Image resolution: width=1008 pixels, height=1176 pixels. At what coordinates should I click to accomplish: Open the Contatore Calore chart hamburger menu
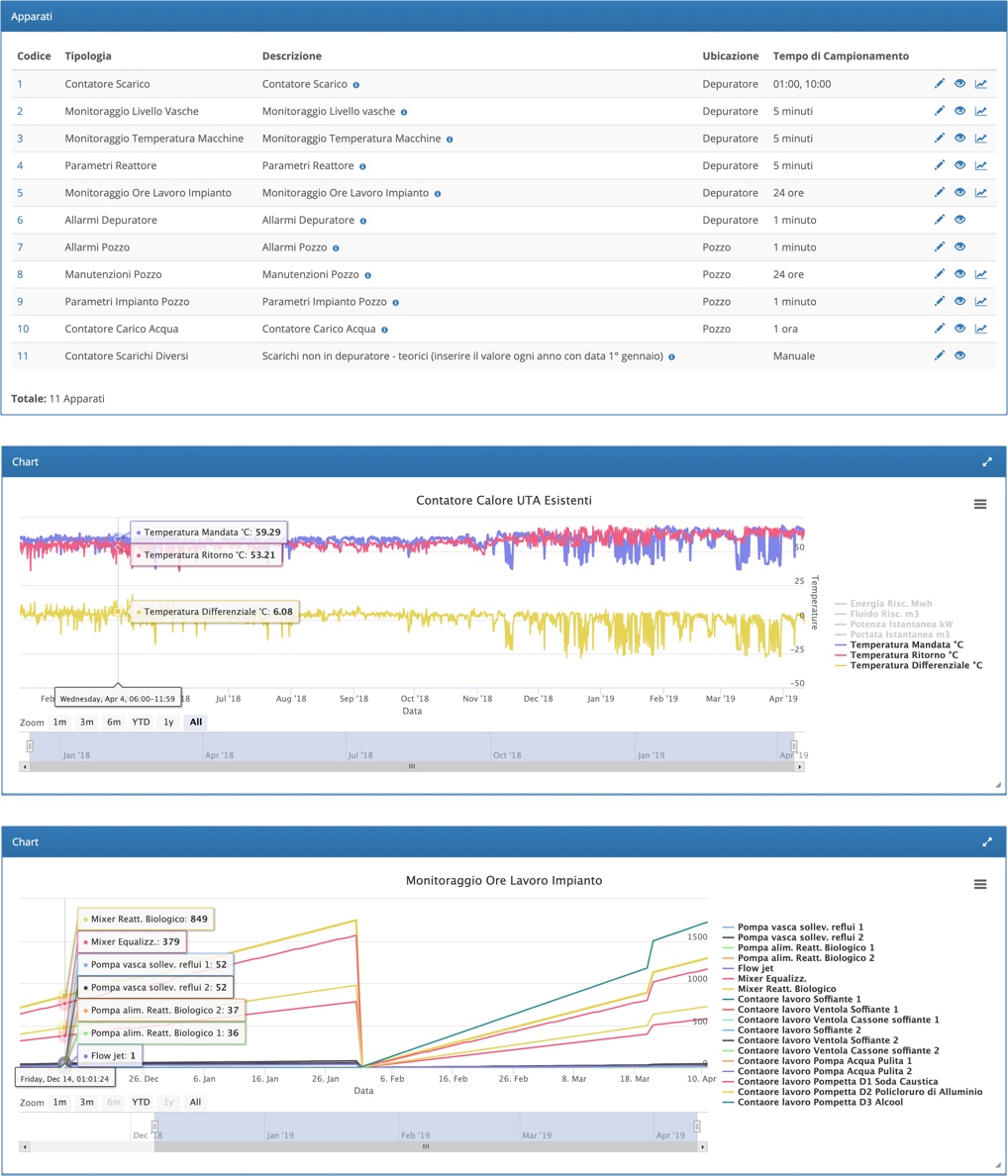click(979, 505)
